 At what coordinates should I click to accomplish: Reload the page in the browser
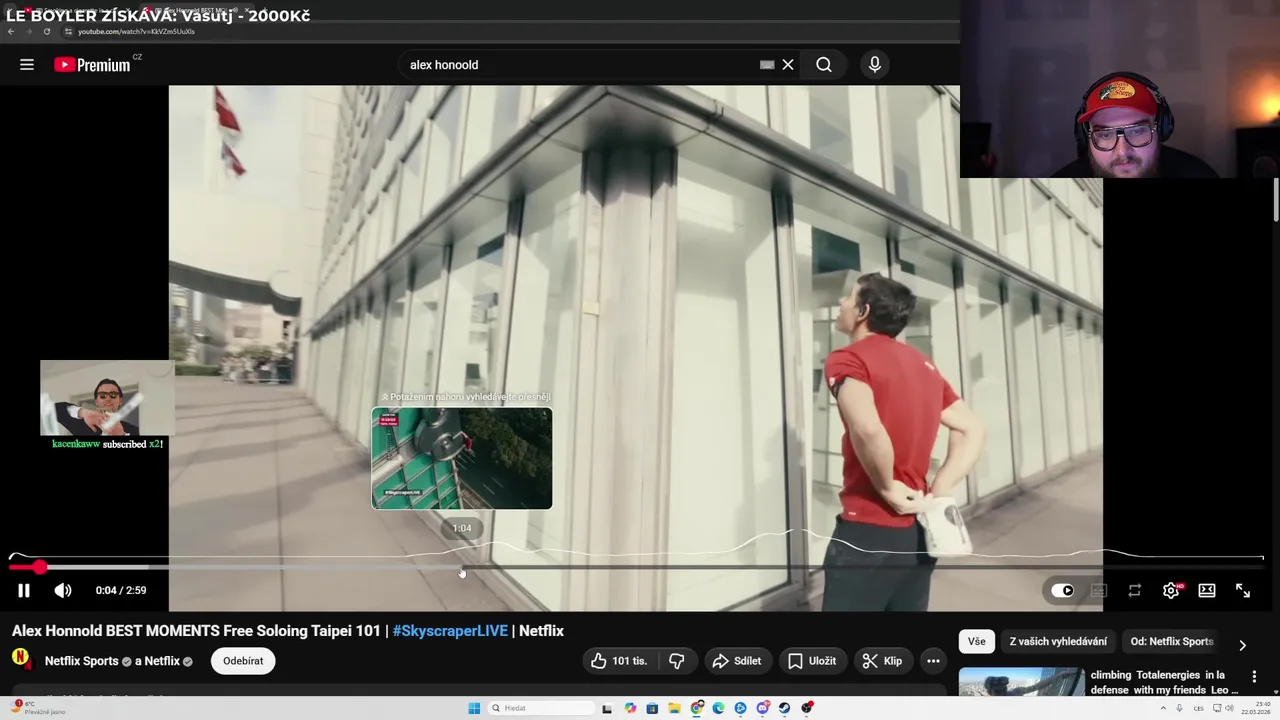click(x=46, y=31)
